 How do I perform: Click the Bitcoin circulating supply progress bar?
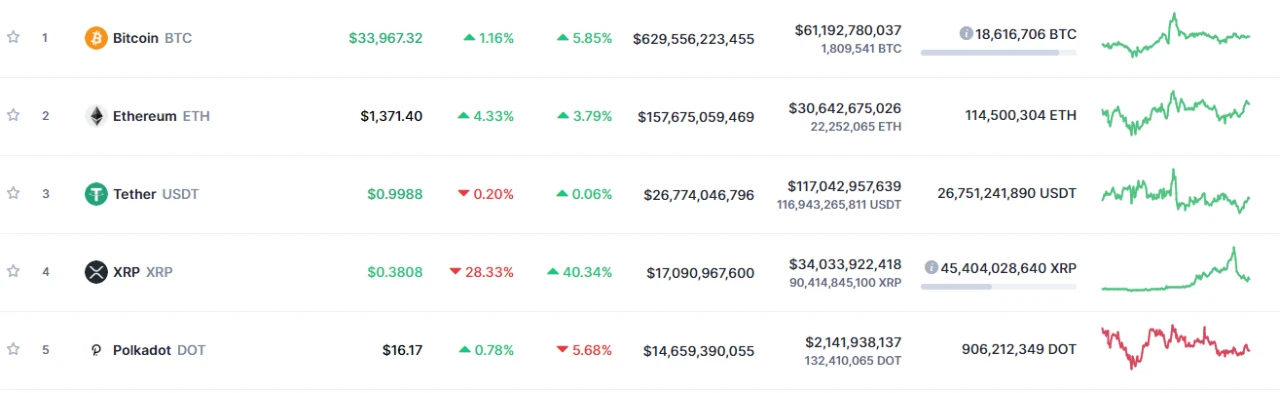coord(998,52)
